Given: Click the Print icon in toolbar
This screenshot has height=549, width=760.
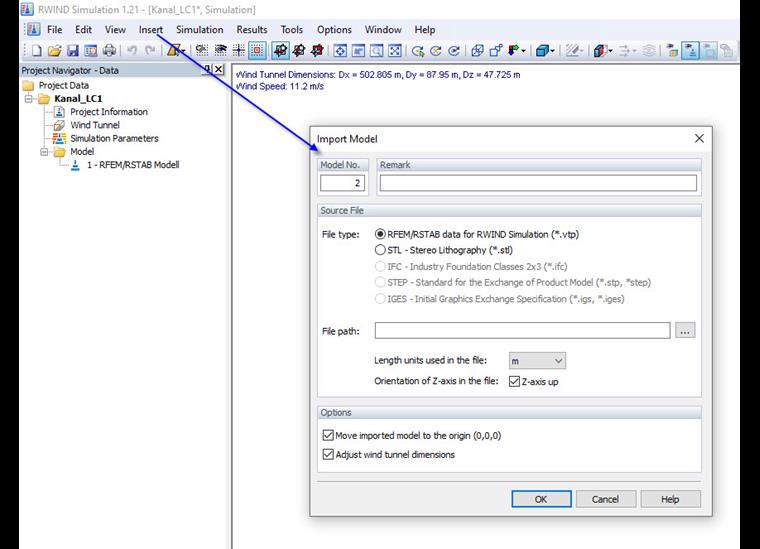Looking at the screenshot, I should pyautogui.click(x=109, y=50).
